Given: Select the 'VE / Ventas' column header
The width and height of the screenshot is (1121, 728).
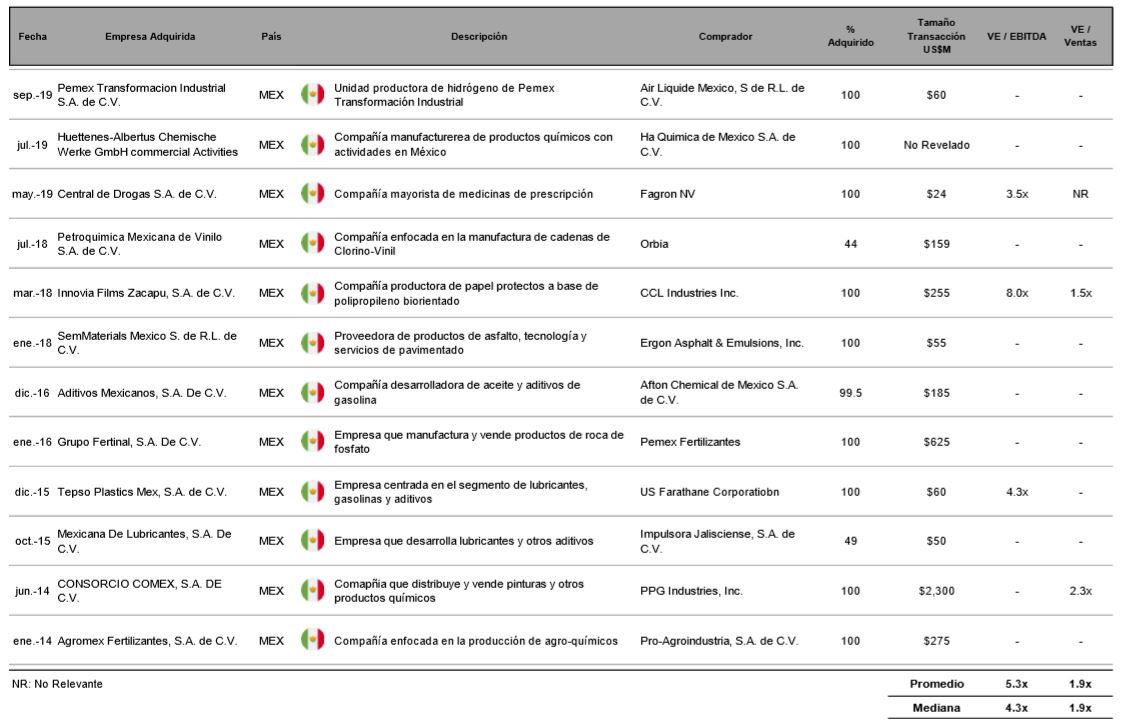Looking at the screenshot, I should coord(1080,36).
